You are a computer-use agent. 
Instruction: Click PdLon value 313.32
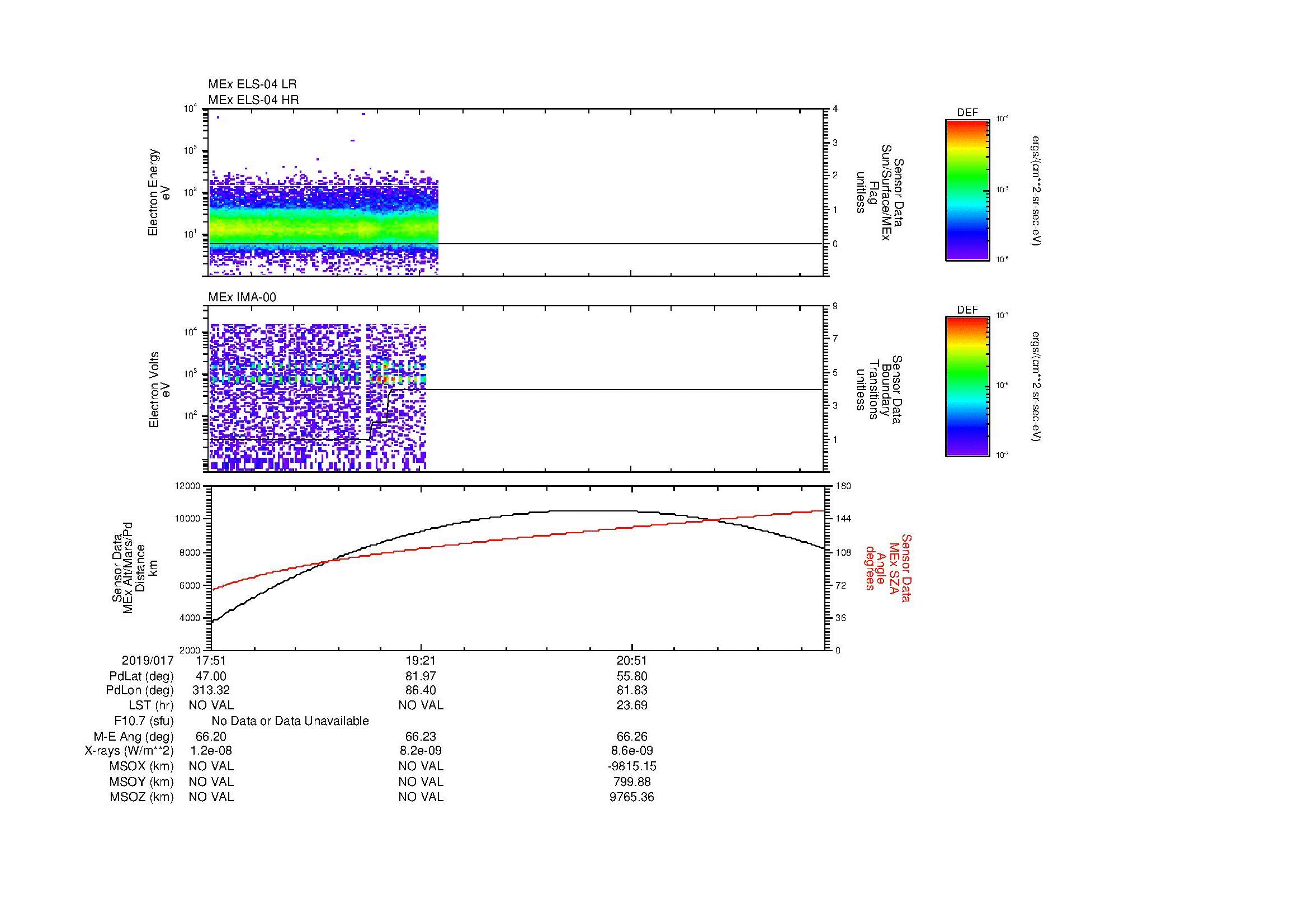tap(211, 690)
